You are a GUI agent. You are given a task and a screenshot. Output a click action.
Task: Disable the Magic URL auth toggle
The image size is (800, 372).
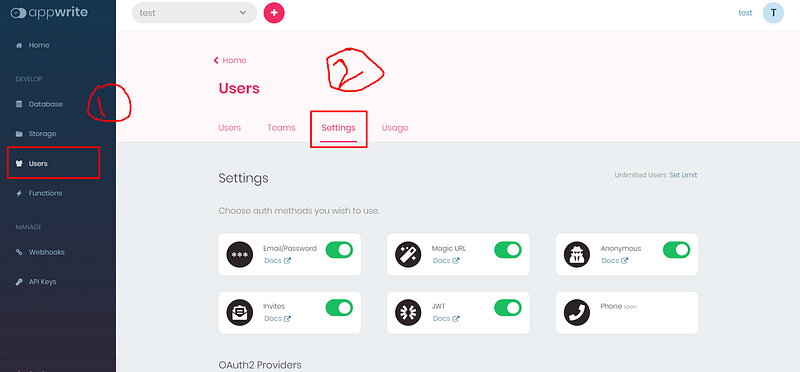pos(508,250)
